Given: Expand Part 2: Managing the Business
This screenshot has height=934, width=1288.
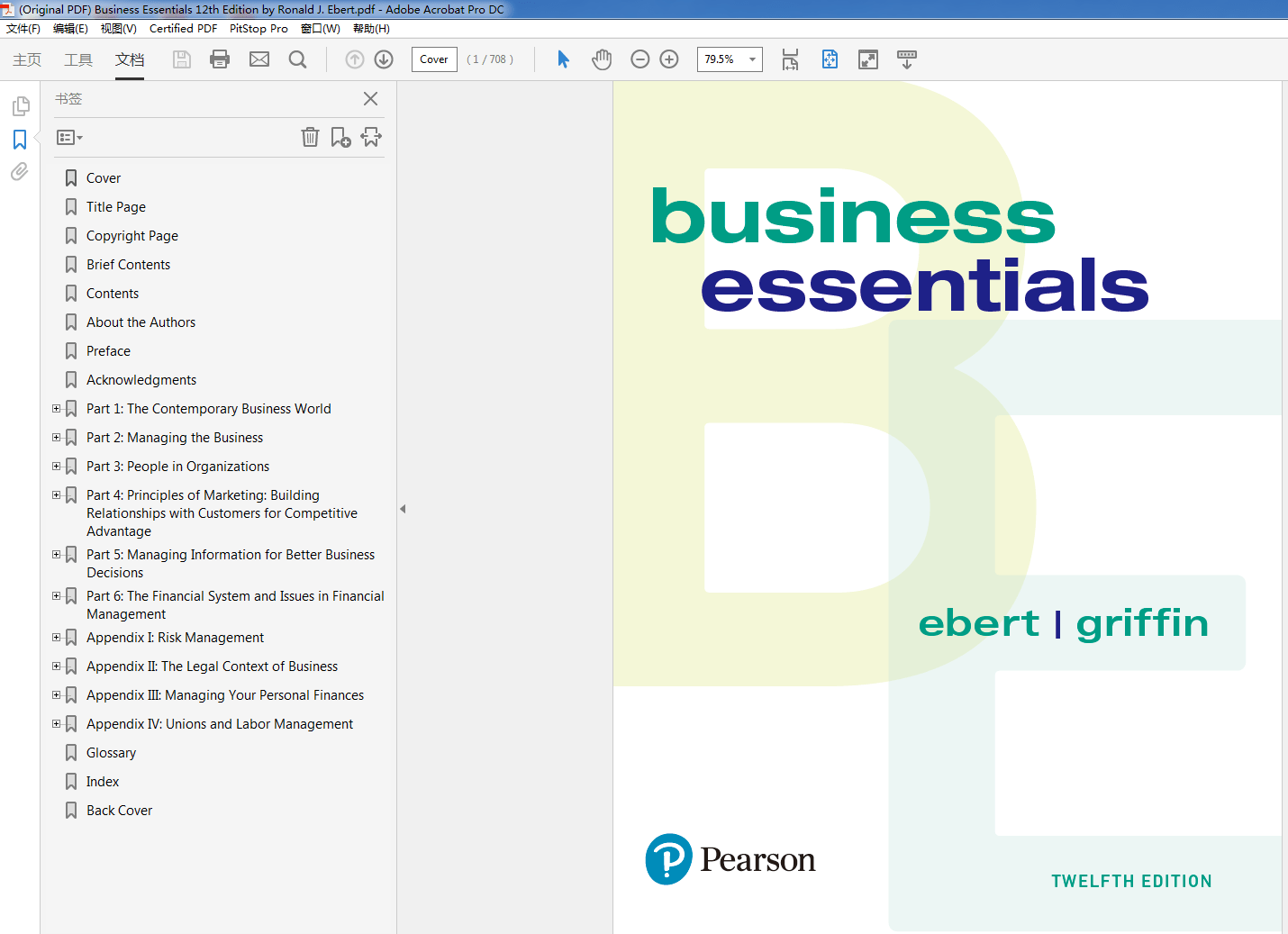Looking at the screenshot, I should click(56, 437).
